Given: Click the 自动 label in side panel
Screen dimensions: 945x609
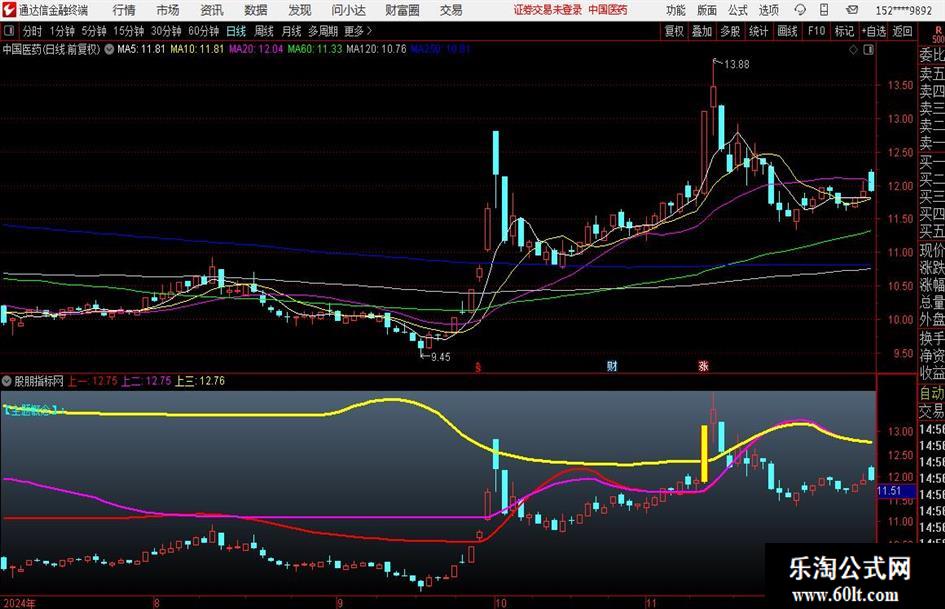Looking at the screenshot, I should (932, 393).
